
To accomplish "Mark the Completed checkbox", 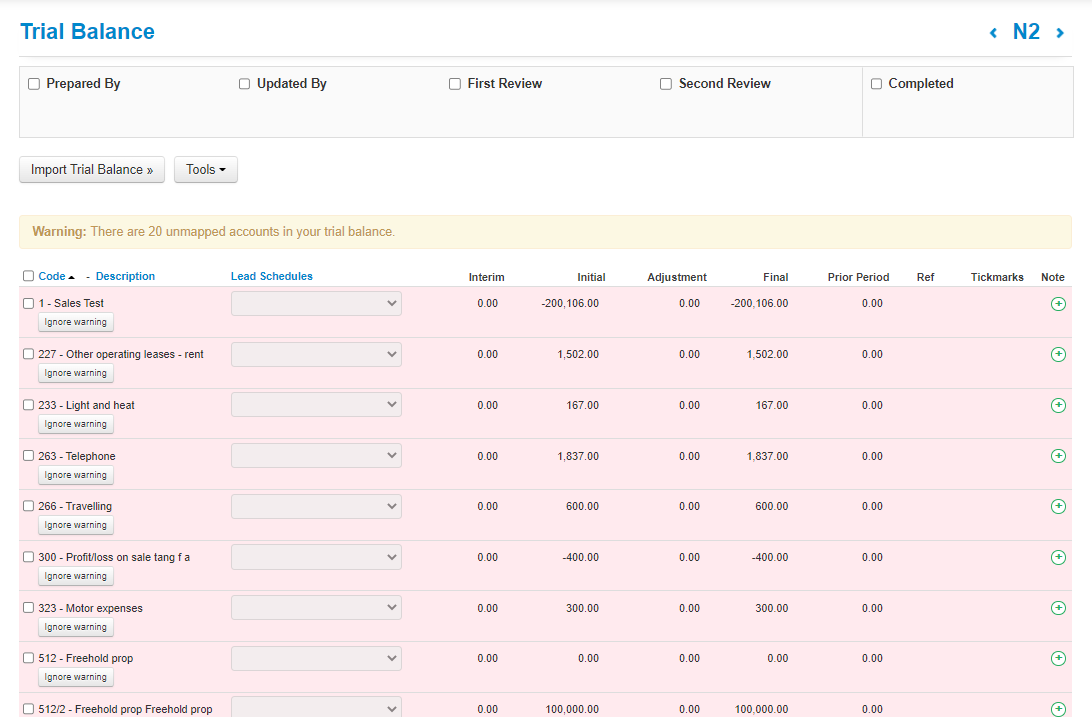I will point(876,84).
